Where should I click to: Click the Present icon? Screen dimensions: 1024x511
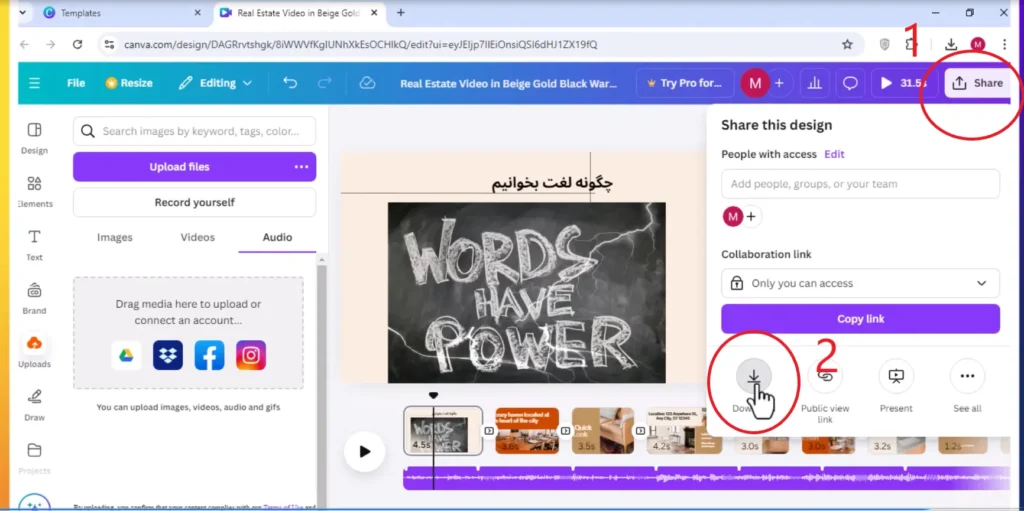click(x=896, y=376)
